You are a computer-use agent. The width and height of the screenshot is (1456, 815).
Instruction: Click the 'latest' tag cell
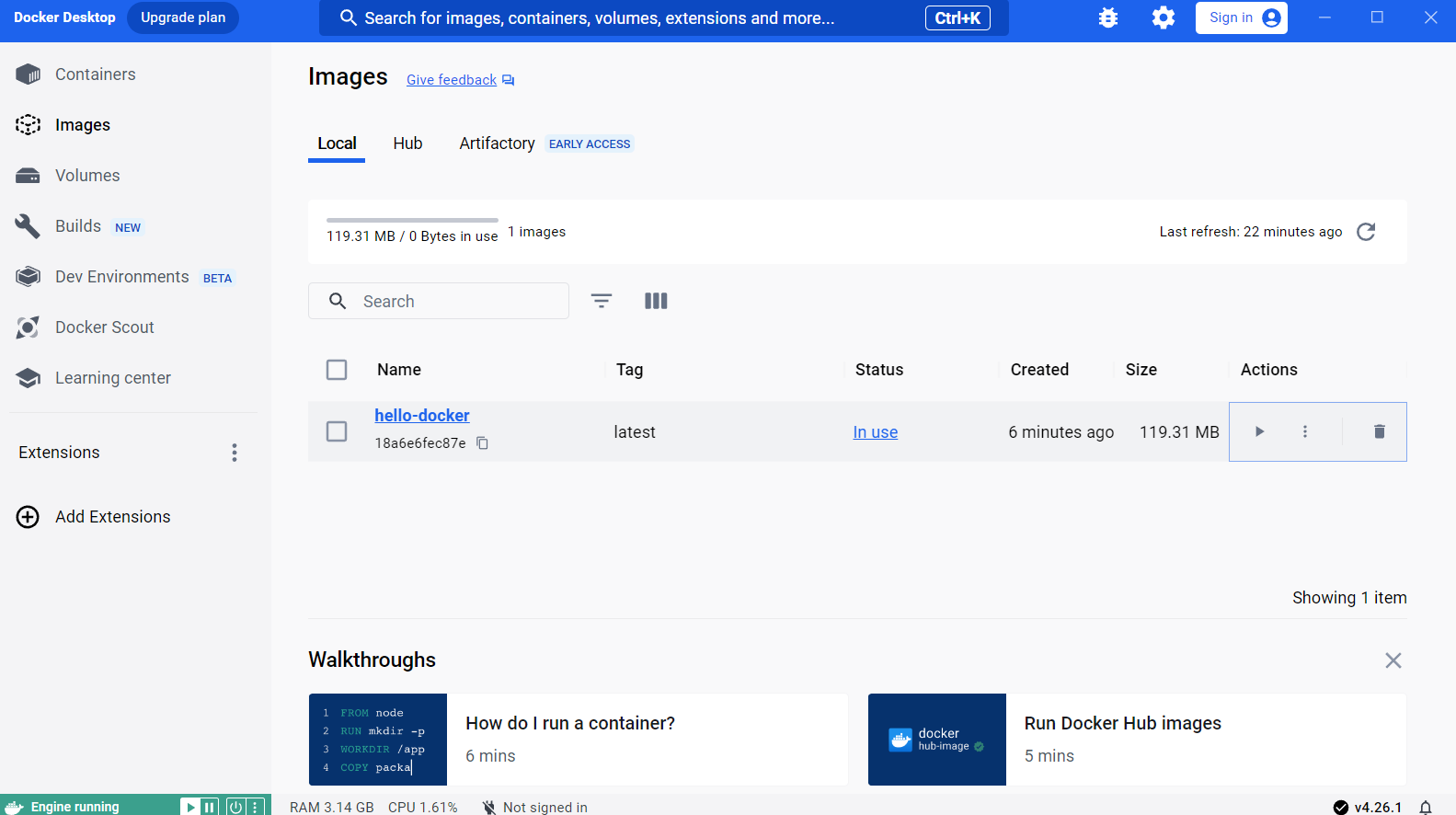(635, 432)
